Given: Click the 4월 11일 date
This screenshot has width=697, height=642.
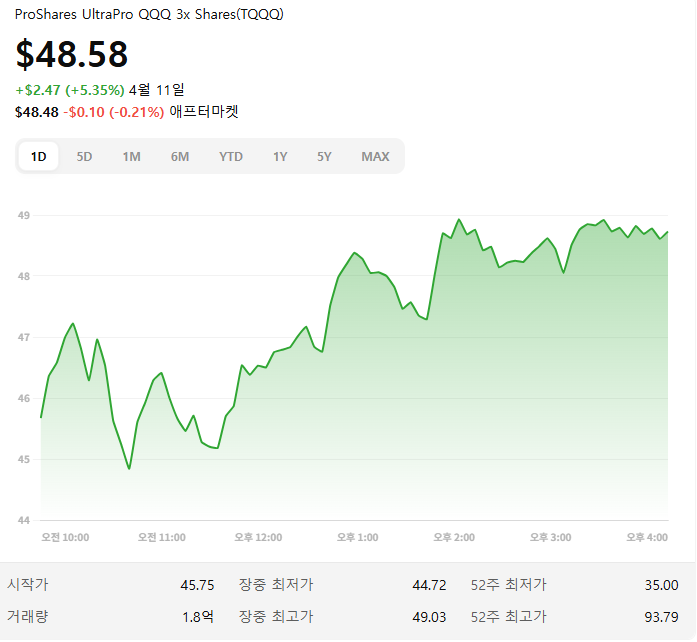Looking at the screenshot, I should click(156, 90).
